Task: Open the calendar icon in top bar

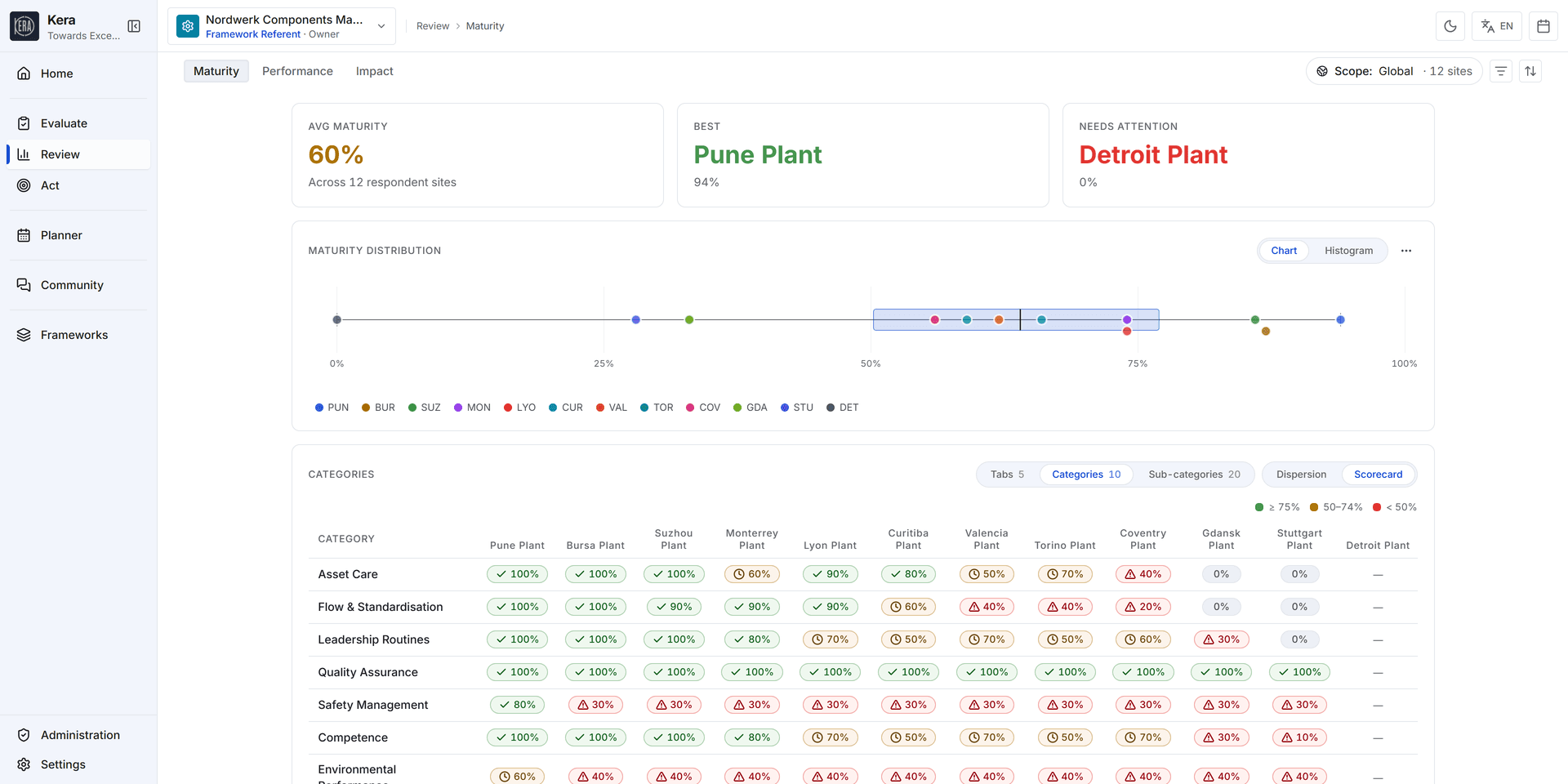Action: coord(1543,26)
